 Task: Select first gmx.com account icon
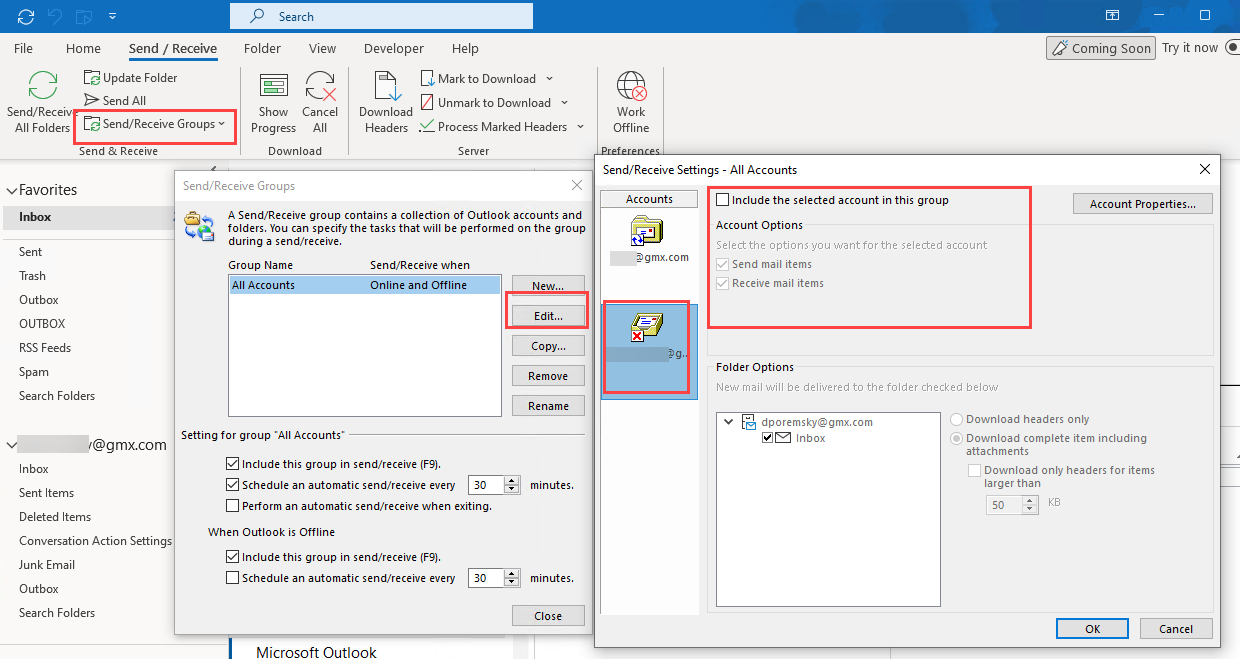[x=649, y=231]
